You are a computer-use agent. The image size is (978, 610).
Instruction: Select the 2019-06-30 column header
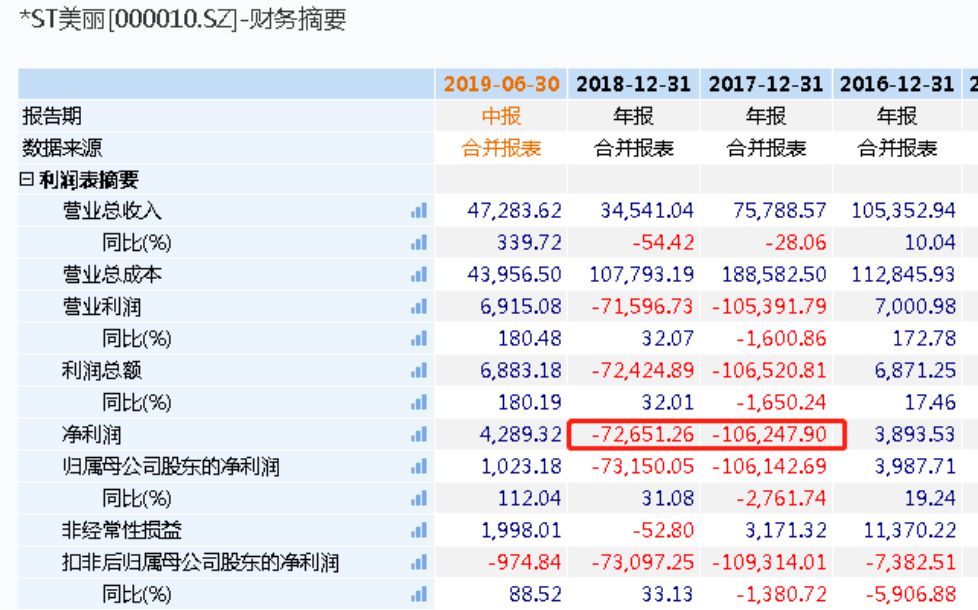pyautogui.click(x=501, y=84)
